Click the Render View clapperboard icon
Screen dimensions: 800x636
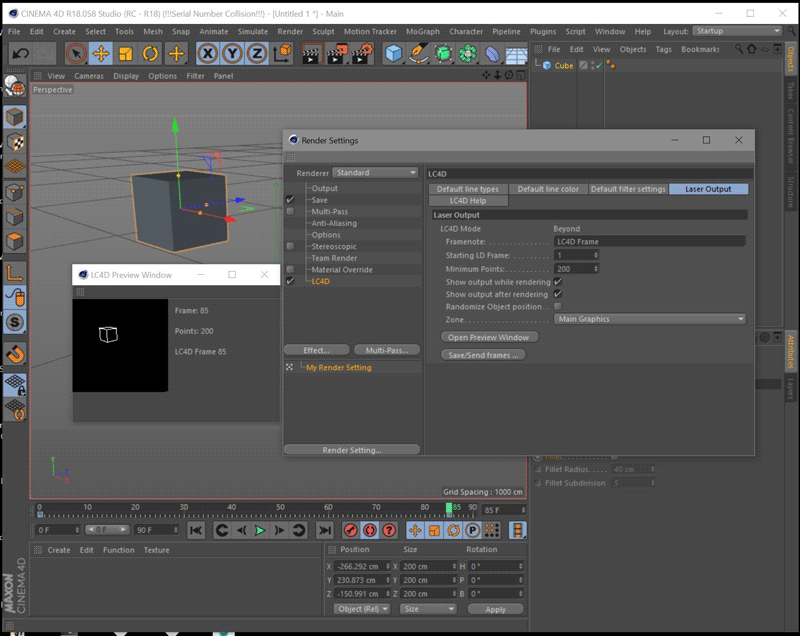pos(311,53)
